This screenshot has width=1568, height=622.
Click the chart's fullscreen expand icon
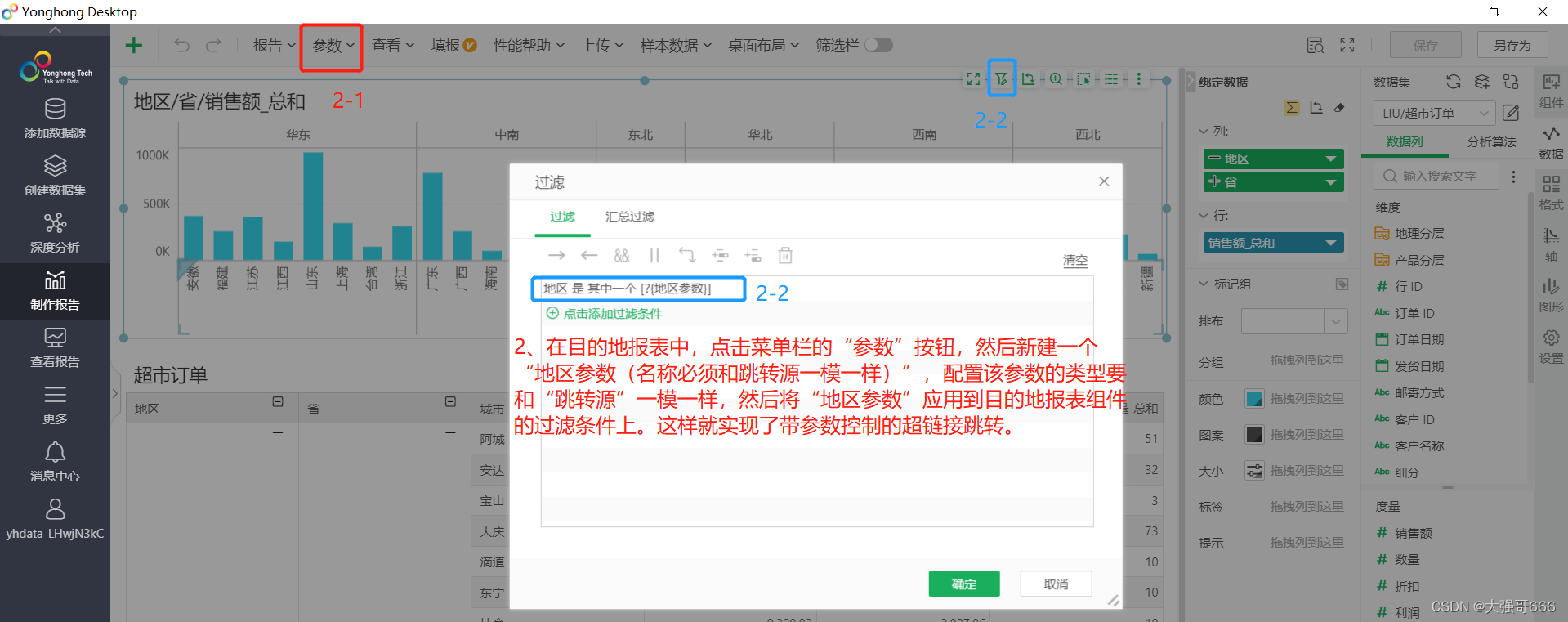pos(973,79)
